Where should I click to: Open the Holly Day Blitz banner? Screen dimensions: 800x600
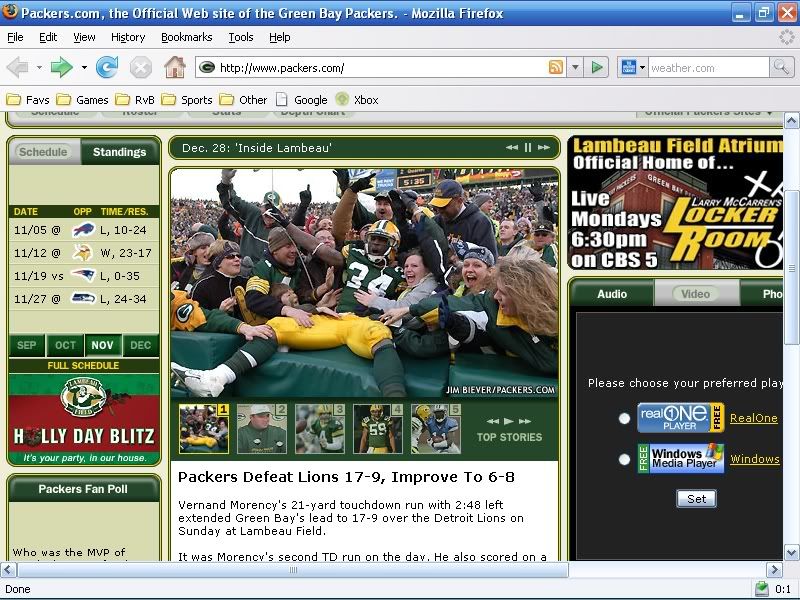(x=84, y=419)
